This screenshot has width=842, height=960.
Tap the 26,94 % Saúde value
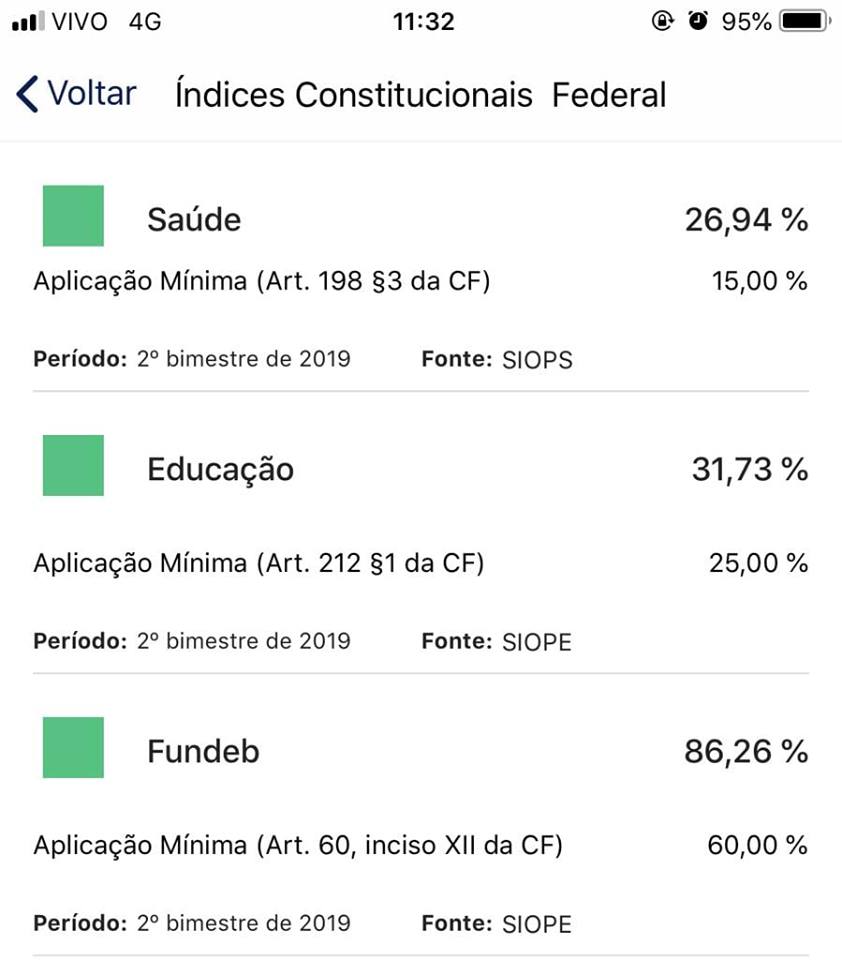pos(746,220)
